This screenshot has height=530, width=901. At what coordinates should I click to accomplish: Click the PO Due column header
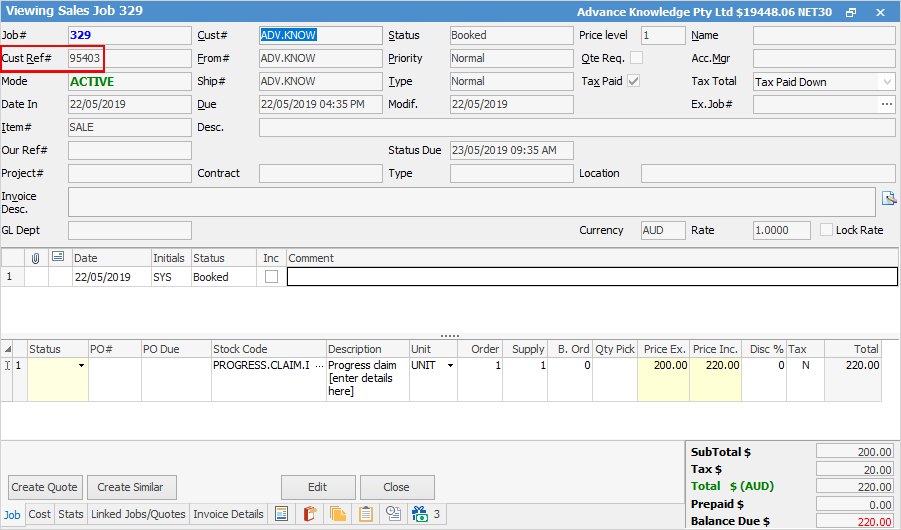(176, 349)
